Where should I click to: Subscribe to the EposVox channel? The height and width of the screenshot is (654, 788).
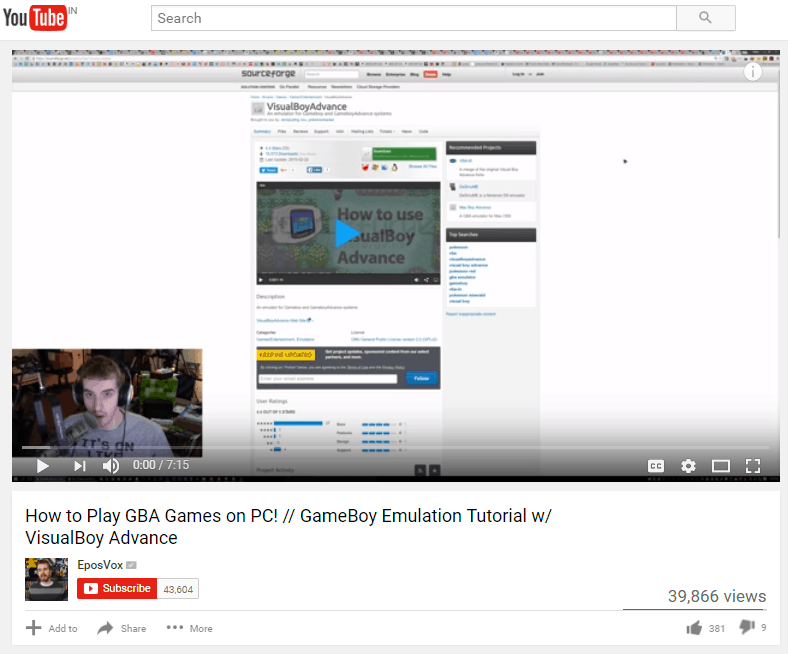point(117,589)
